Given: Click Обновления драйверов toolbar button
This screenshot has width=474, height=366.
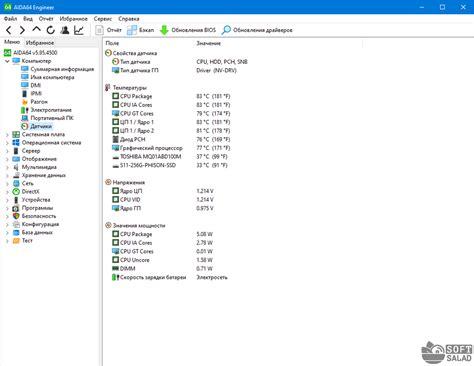Looking at the screenshot, I should tap(257, 30).
